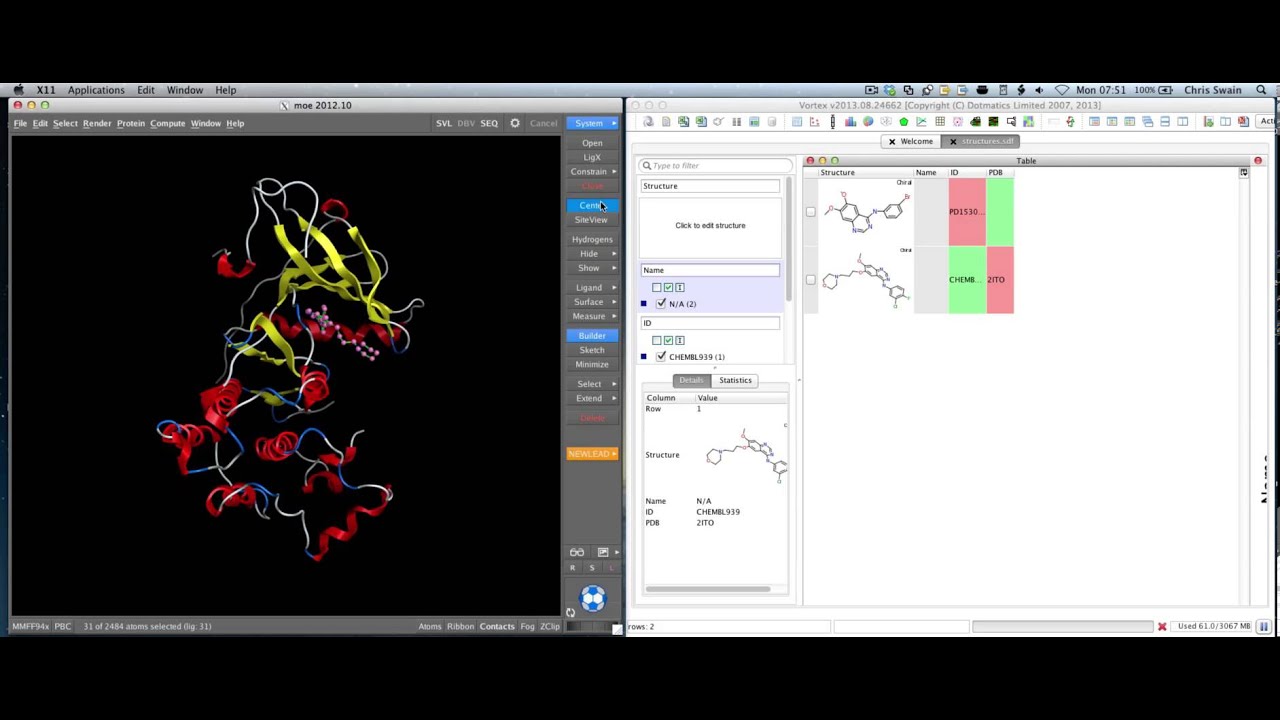
Task: Click the SiteView button
Action: tap(592, 220)
